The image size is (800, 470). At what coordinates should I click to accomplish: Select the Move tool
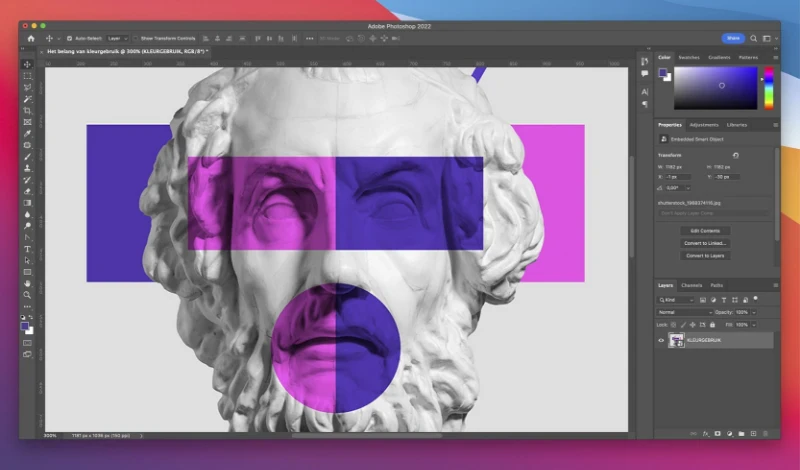pyautogui.click(x=28, y=64)
